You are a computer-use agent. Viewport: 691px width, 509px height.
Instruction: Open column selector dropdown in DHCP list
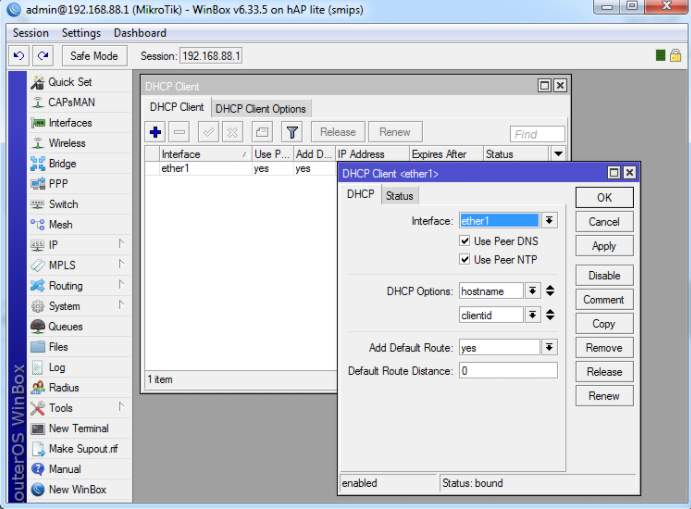(x=558, y=154)
